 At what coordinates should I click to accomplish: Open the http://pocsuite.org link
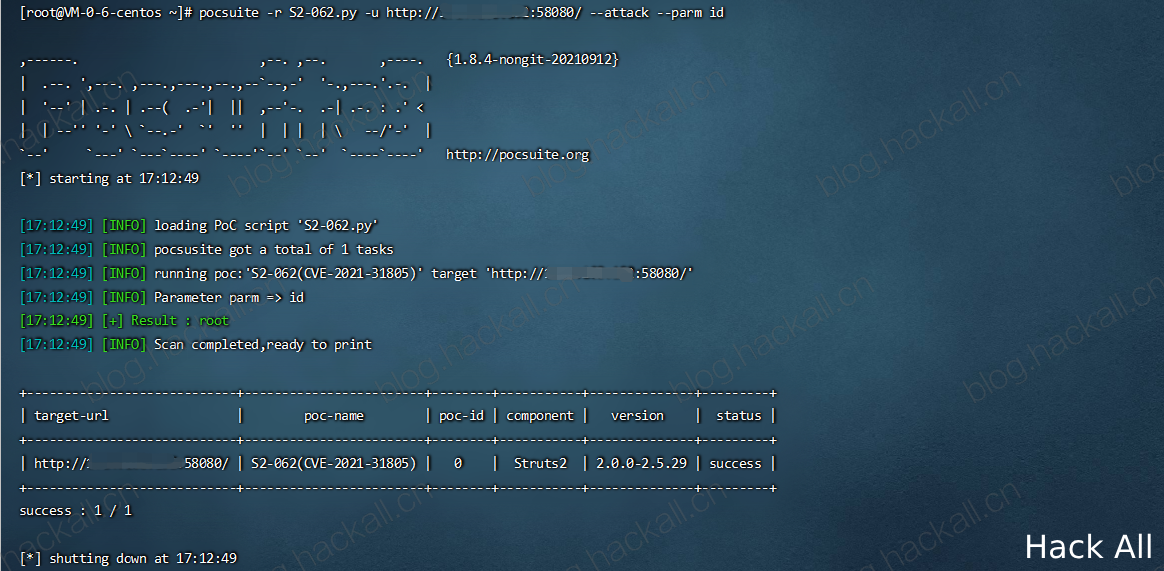click(517, 155)
